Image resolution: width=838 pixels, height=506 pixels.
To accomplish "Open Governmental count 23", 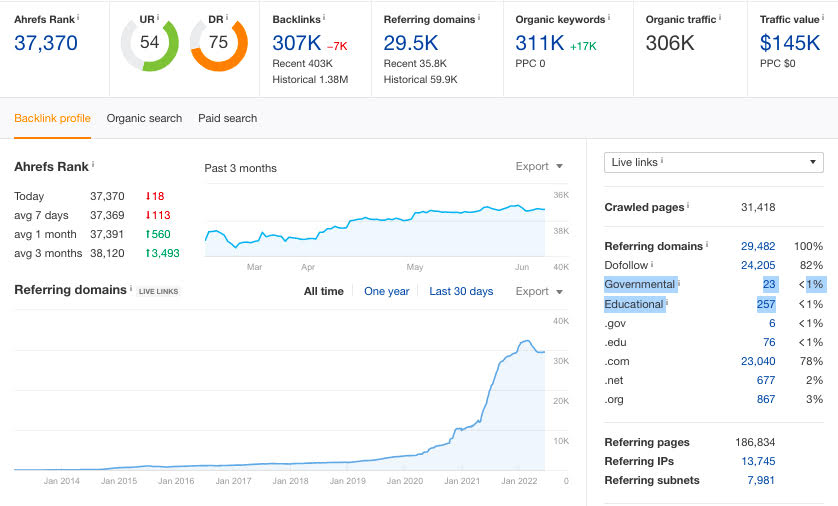I will pos(769,284).
